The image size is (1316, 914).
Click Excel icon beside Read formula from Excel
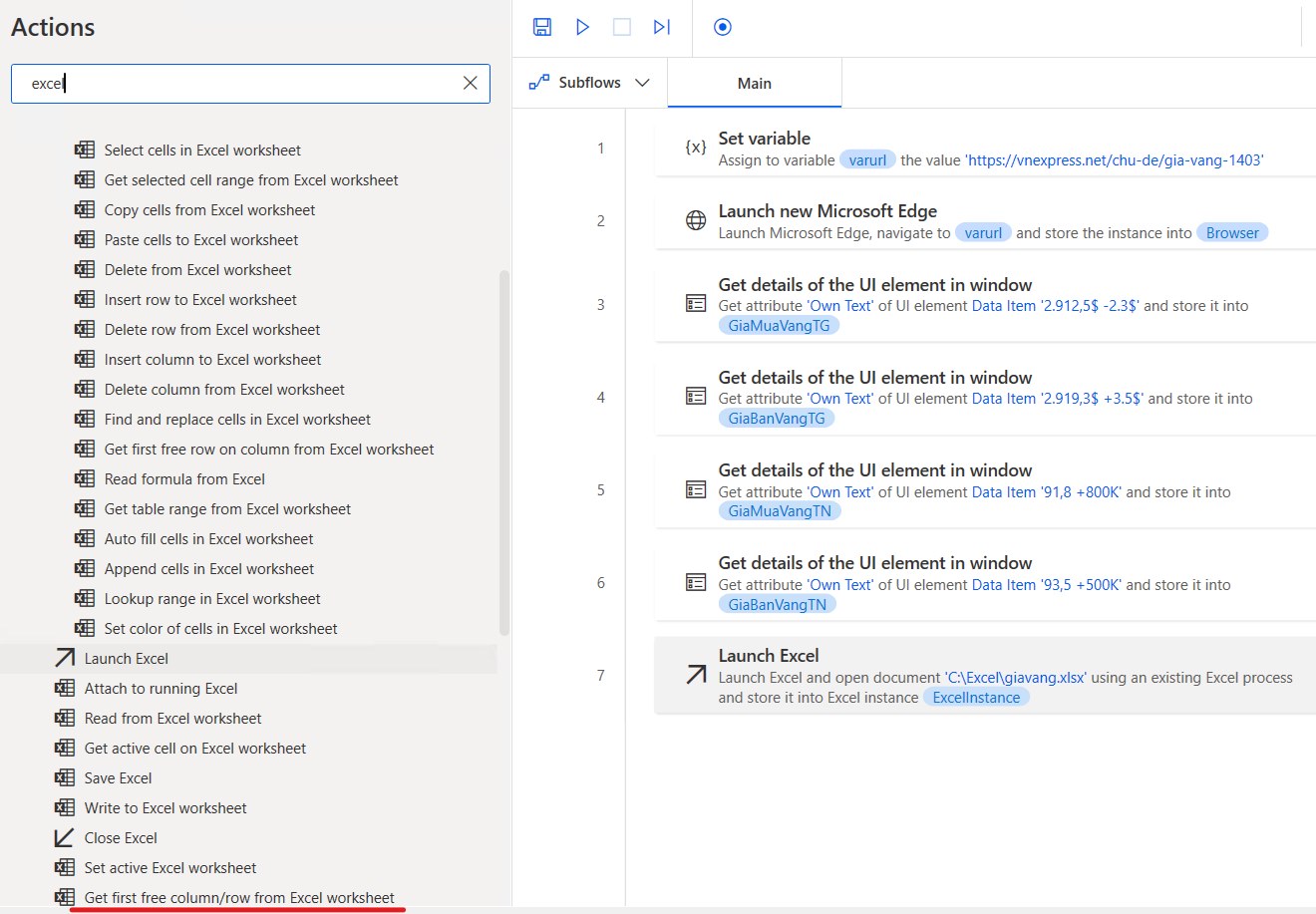point(85,478)
